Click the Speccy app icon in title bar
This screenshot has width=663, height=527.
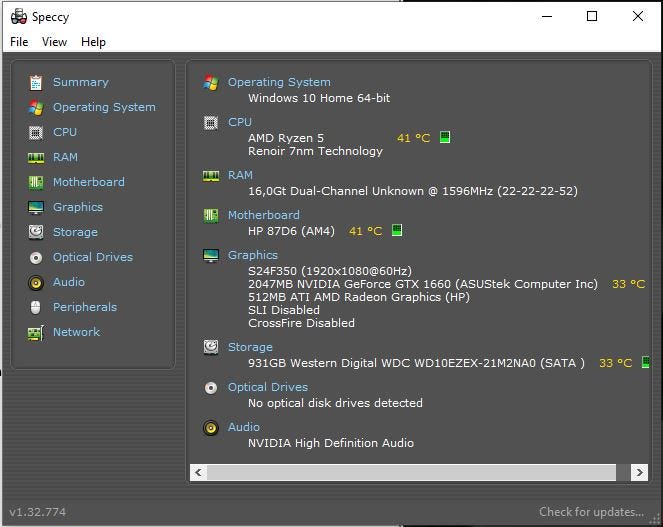(x=19, y=16)
